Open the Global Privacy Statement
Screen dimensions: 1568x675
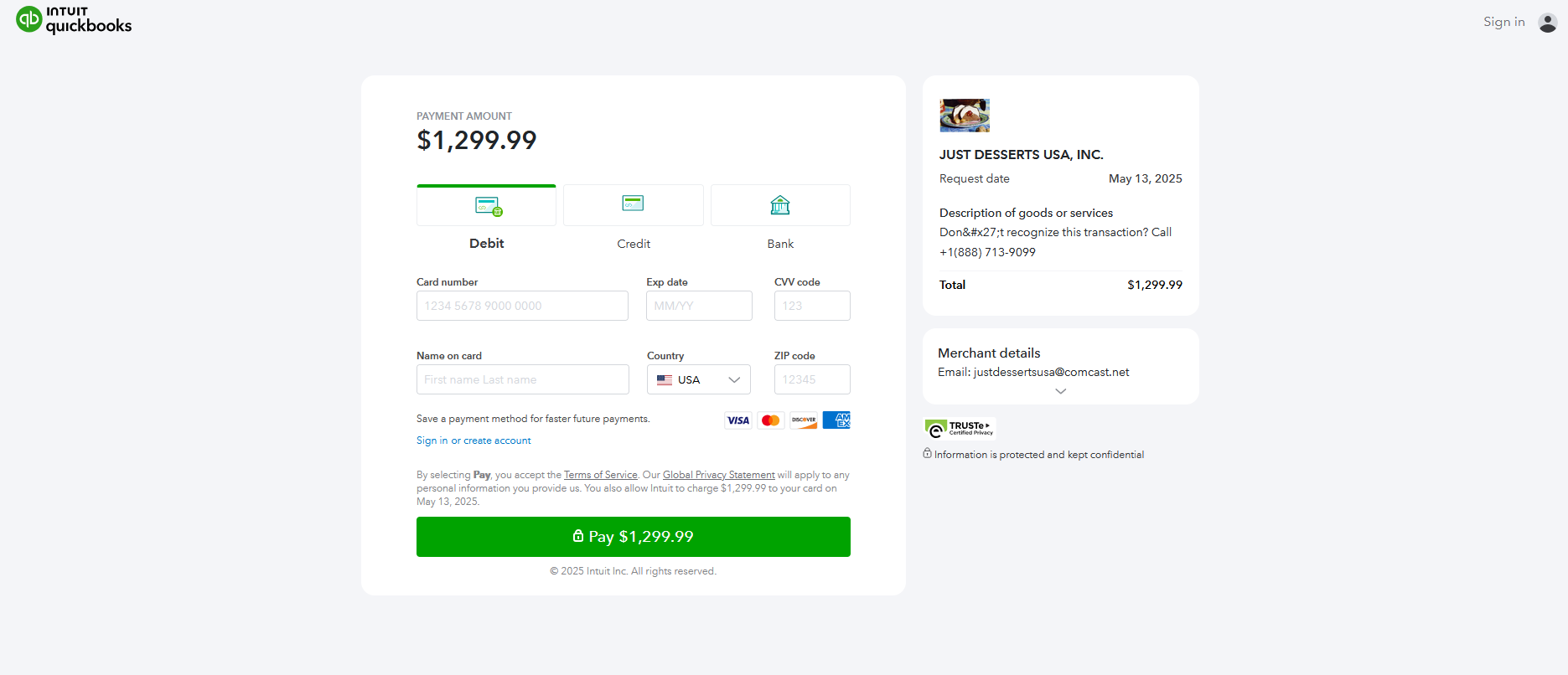coord(718,474)
